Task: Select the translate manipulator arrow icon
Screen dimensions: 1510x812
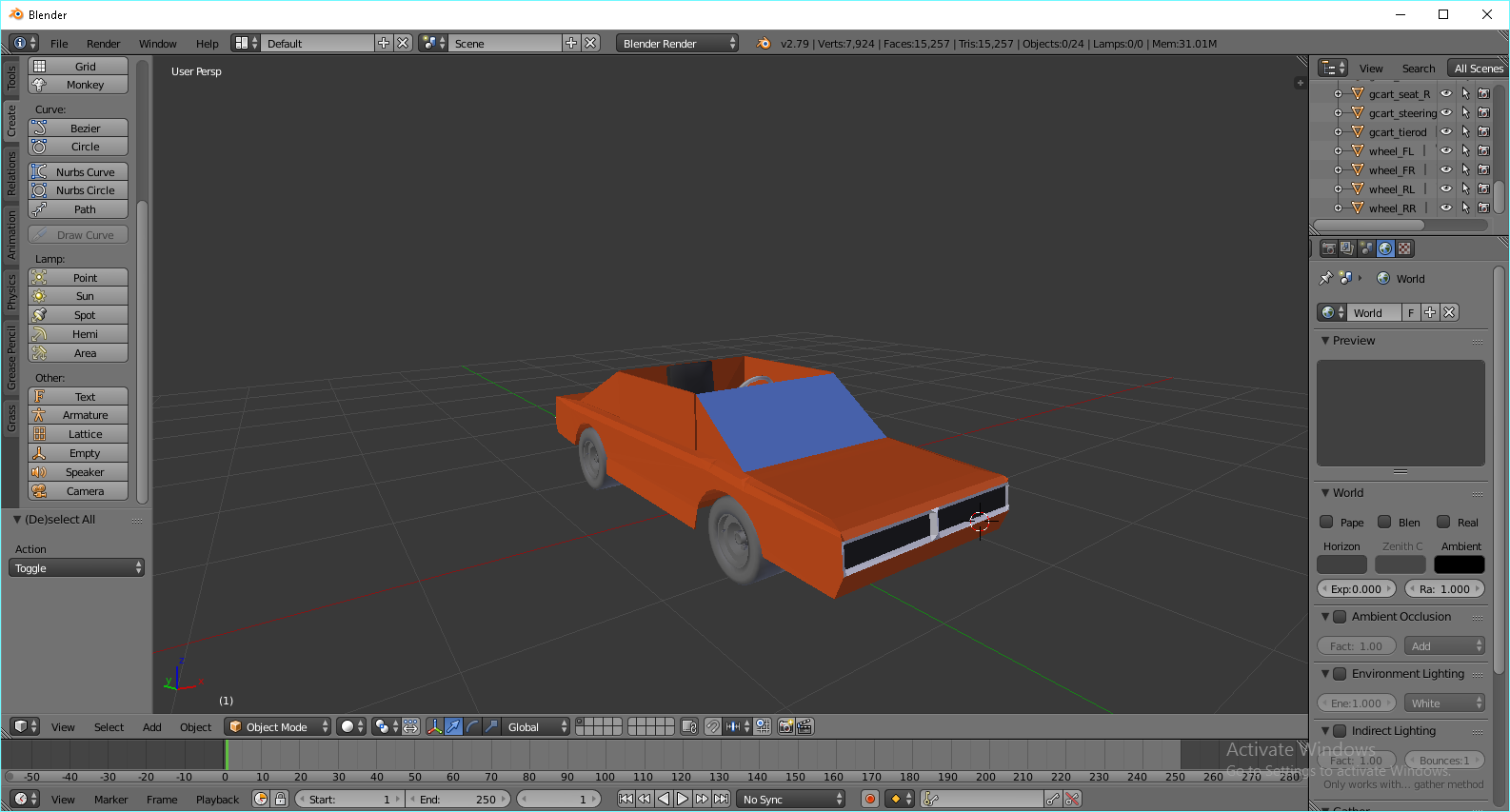Action: 454,726
